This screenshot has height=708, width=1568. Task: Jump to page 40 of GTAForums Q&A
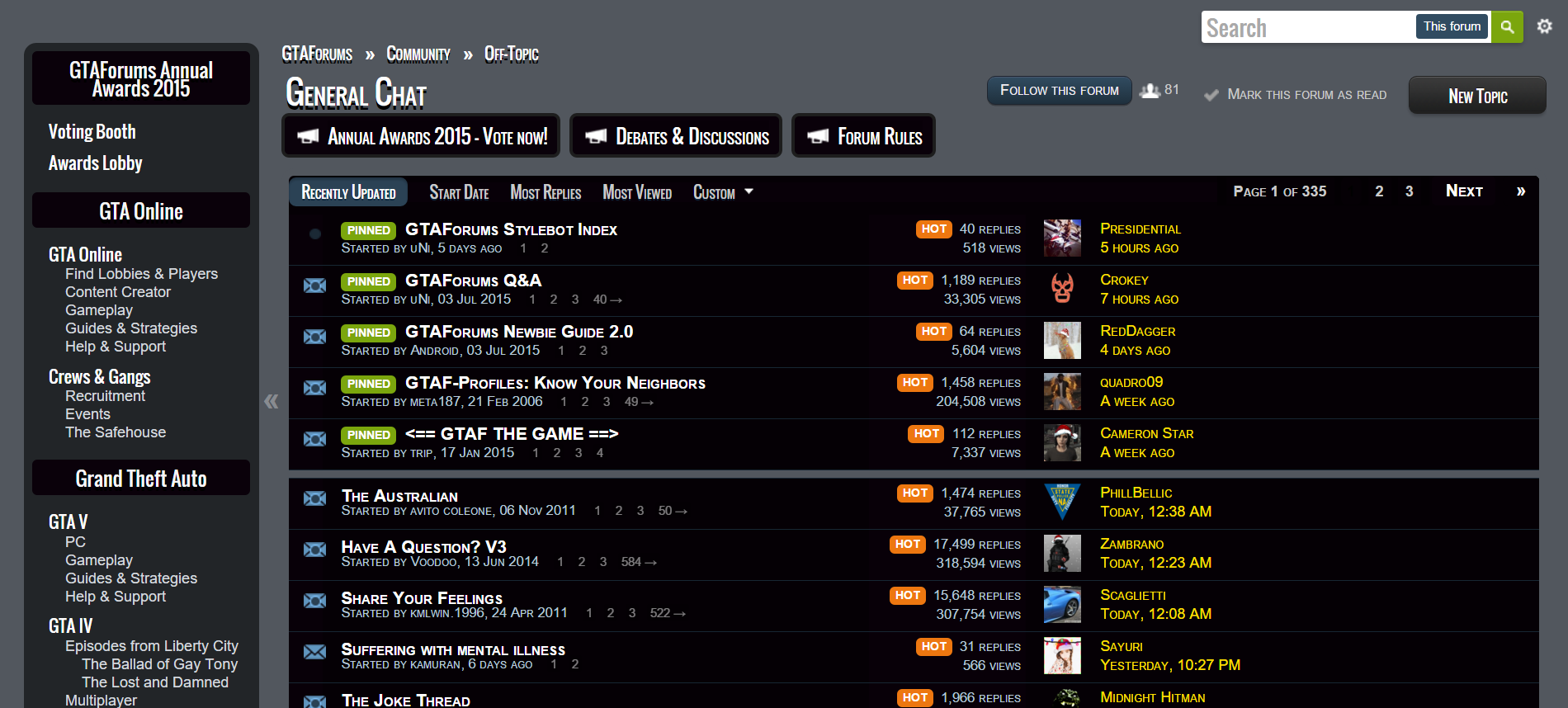tap(607, 300)
